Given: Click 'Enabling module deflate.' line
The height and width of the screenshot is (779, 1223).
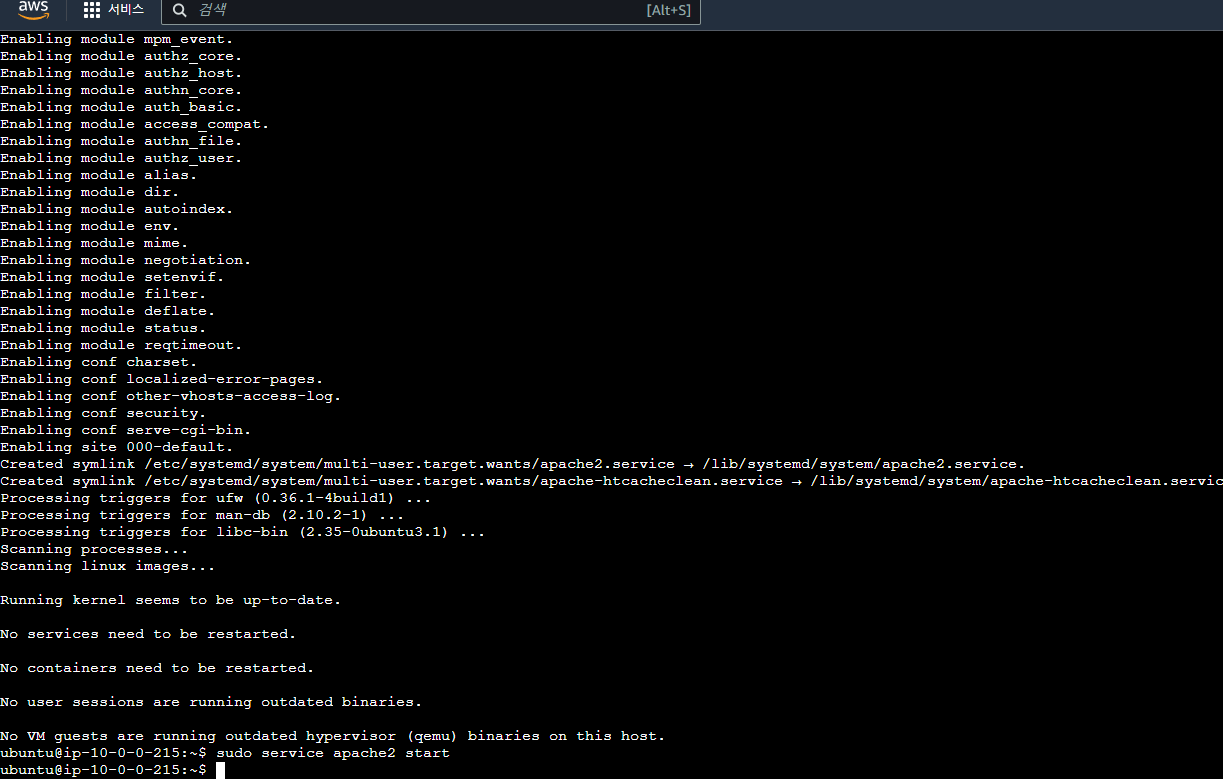Looking at the screenshot, I should click(x=108, y=311).
